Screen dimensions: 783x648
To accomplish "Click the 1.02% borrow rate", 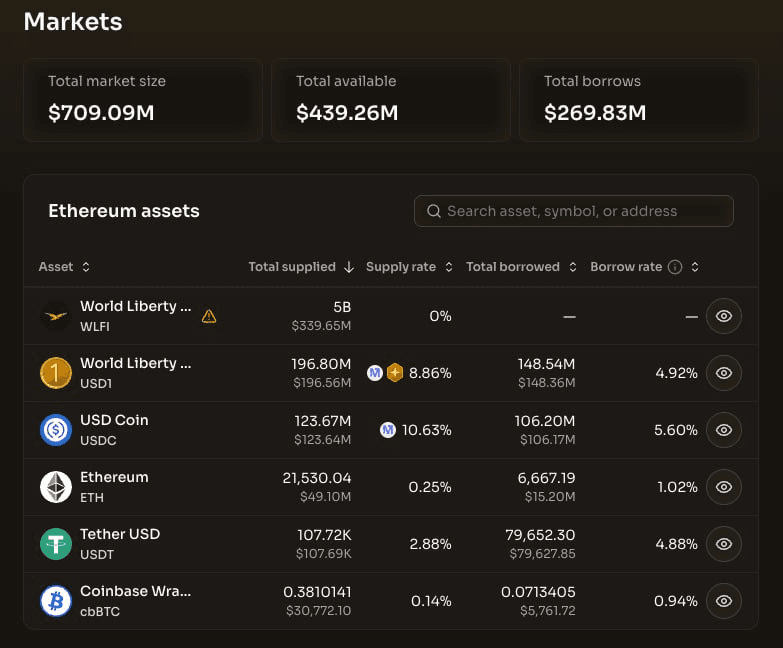I will click(x=677, y=487).
